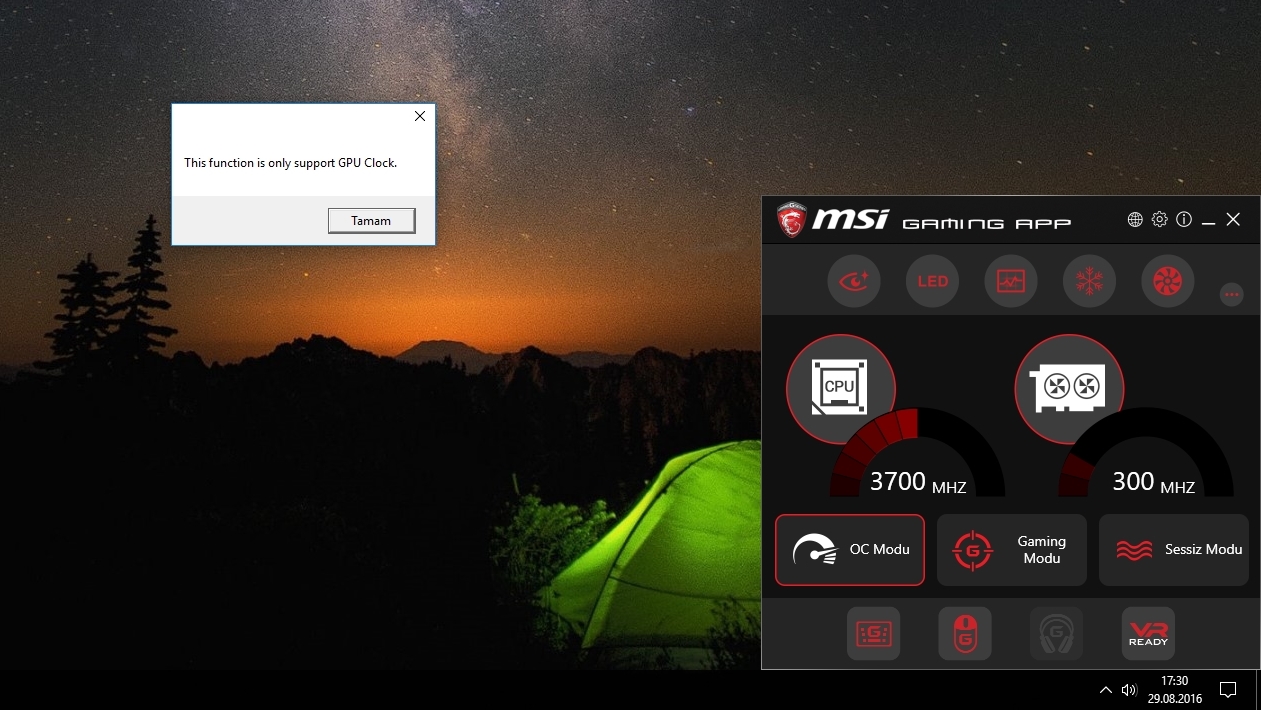Click the VR Ready icon
Viewport: 1261px width, 710px height.
coord(1148,633)
